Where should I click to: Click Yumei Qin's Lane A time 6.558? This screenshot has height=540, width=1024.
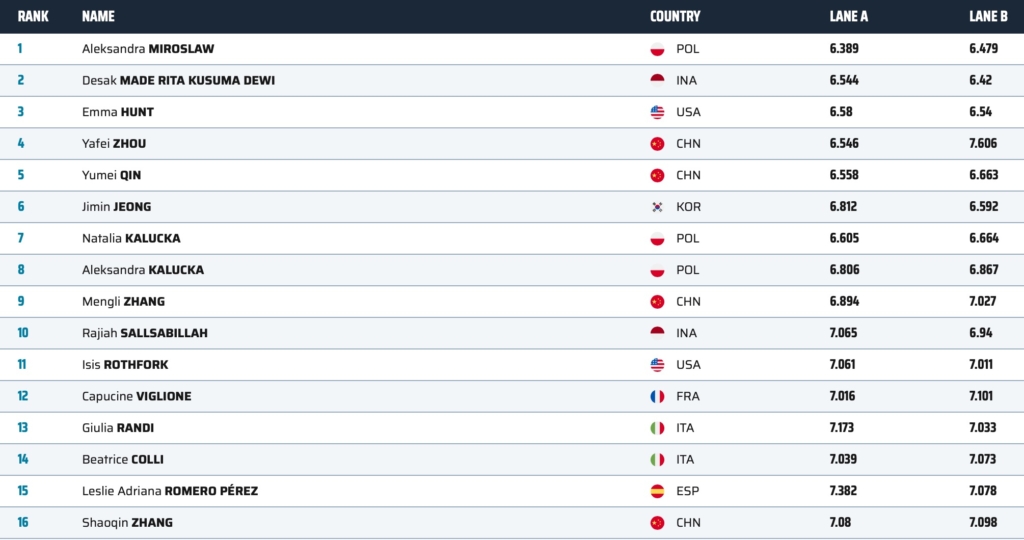point(844,175)
